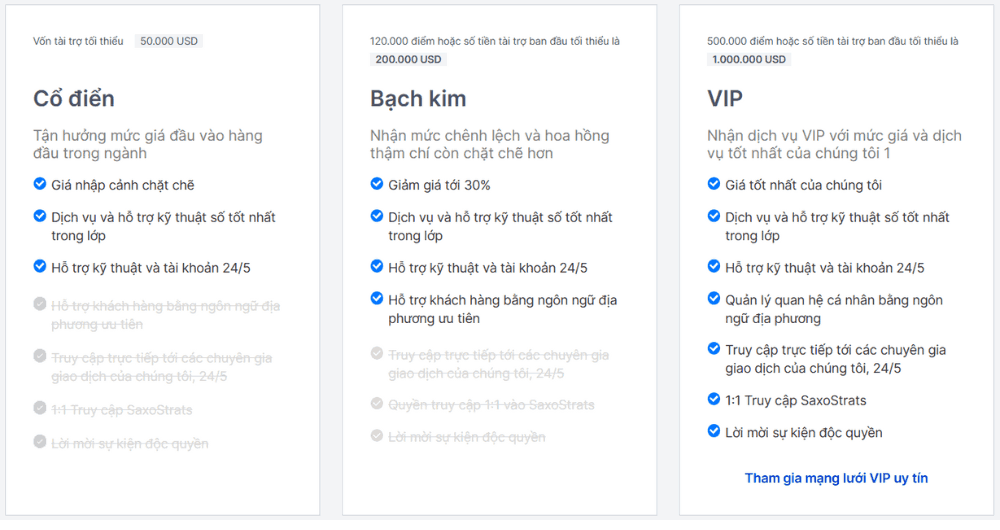Click the checkmark icon next to "Giảm giá tới 30%"
This screenshot has width=1000, height=530.
click(x=377, y=184)
